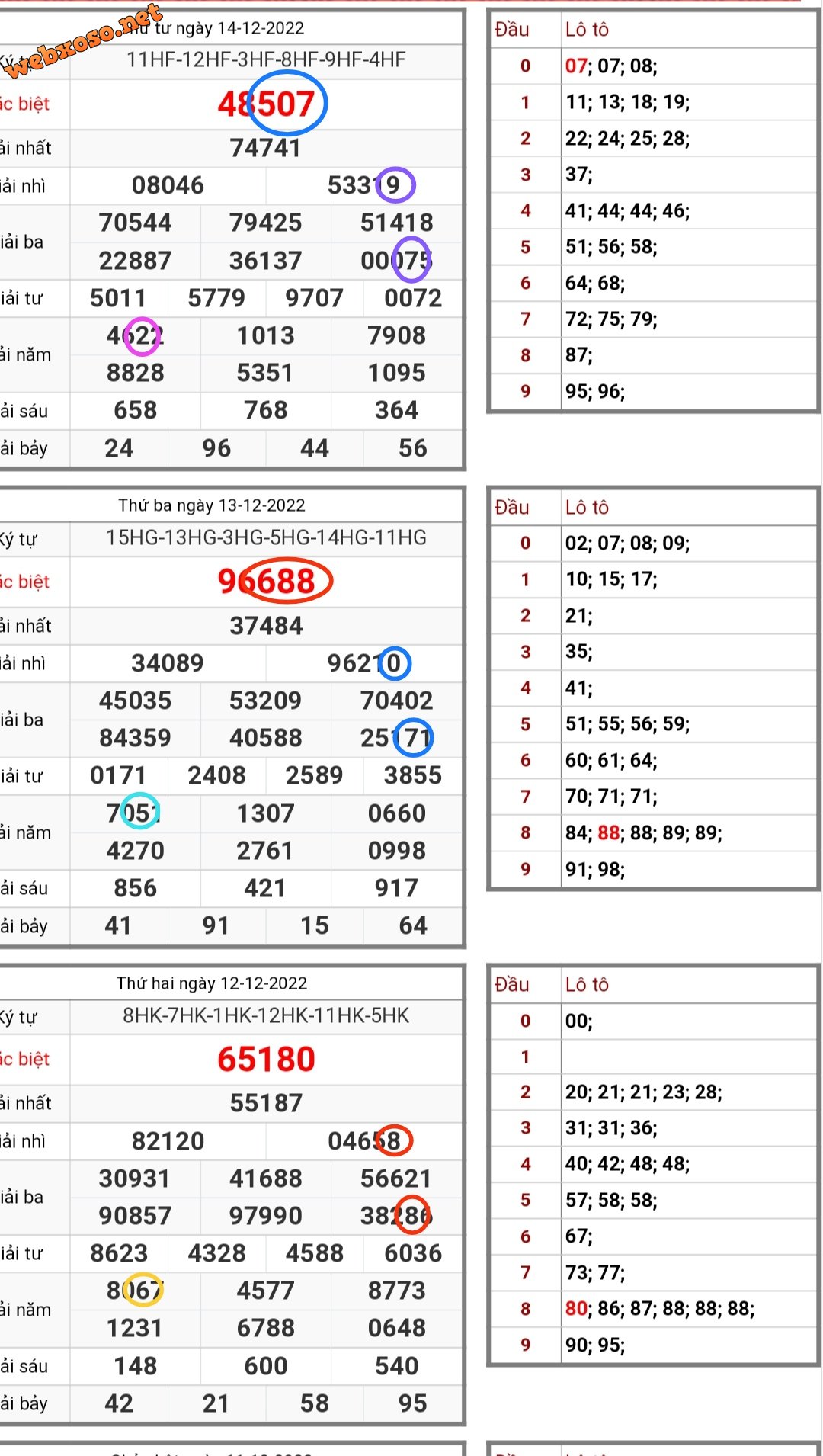Click the number 51418

coord(397,223)
